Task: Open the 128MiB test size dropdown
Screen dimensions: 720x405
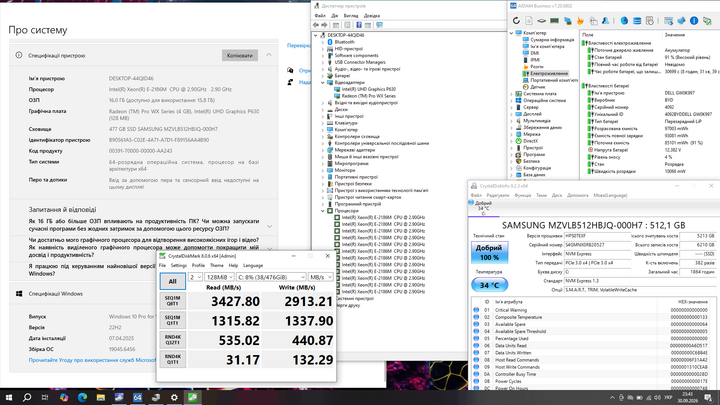Action: 219,277
